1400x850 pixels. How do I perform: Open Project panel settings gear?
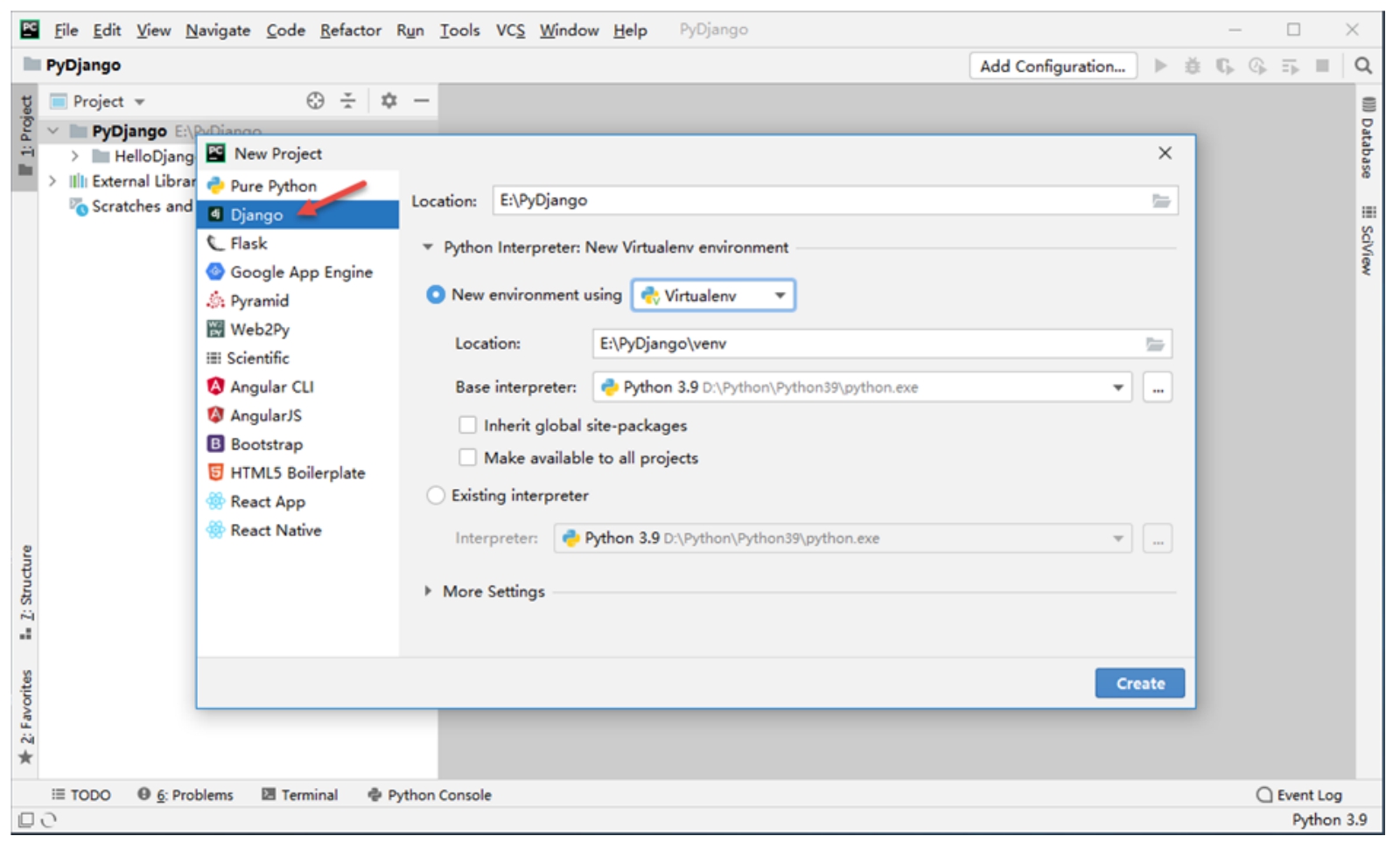(388, 101)
